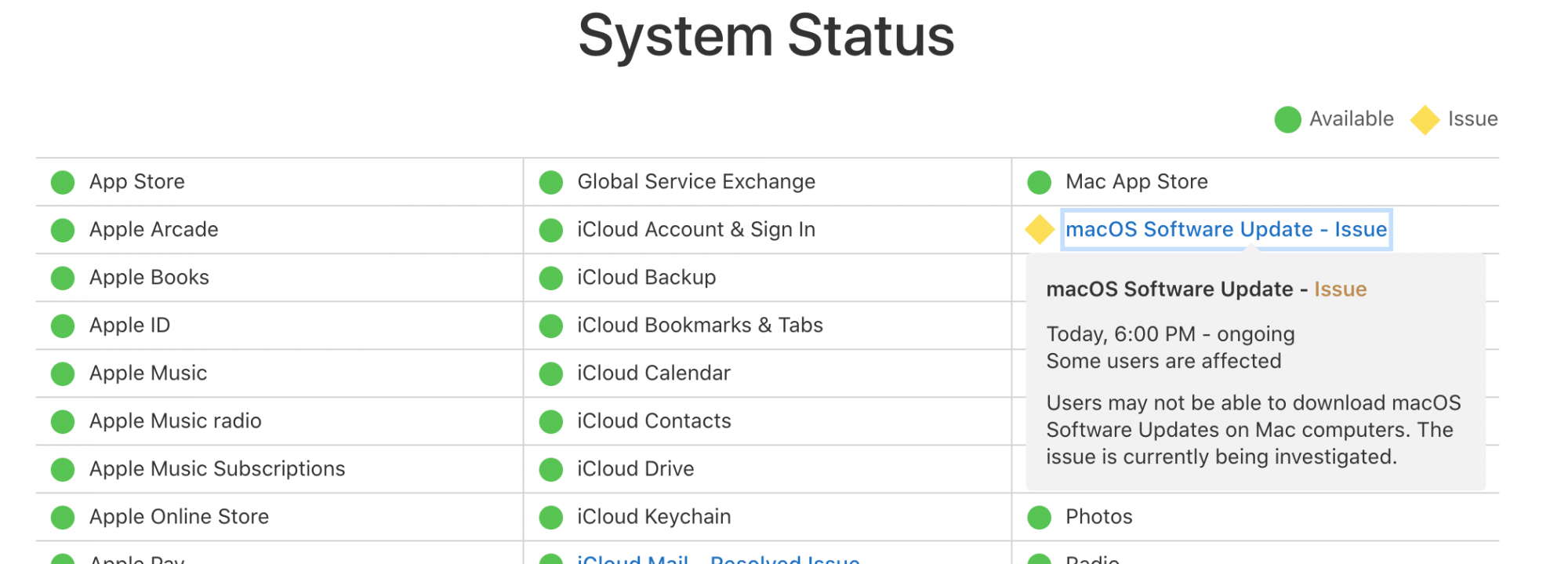Screen dimensions: 1568x564
Task: Click the Apple Music Subscriptions service name
Action: [217, 469]
